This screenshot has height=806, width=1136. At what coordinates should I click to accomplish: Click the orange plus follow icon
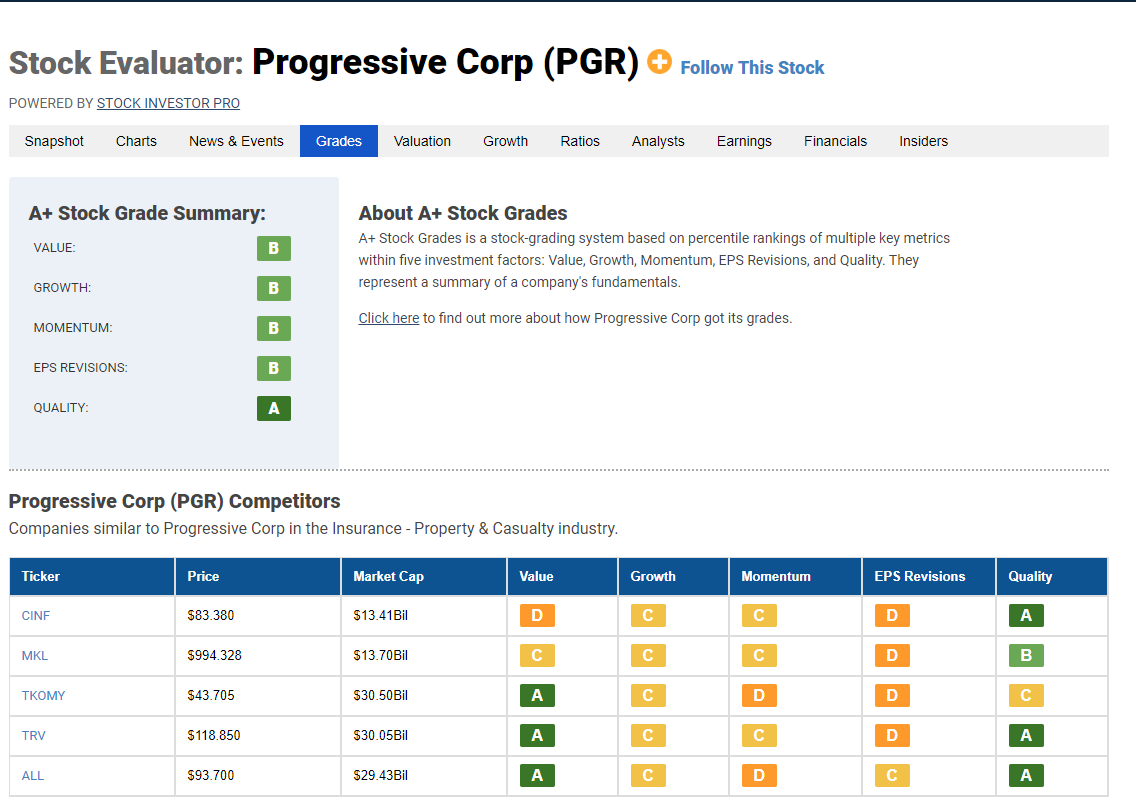[659, 62]
